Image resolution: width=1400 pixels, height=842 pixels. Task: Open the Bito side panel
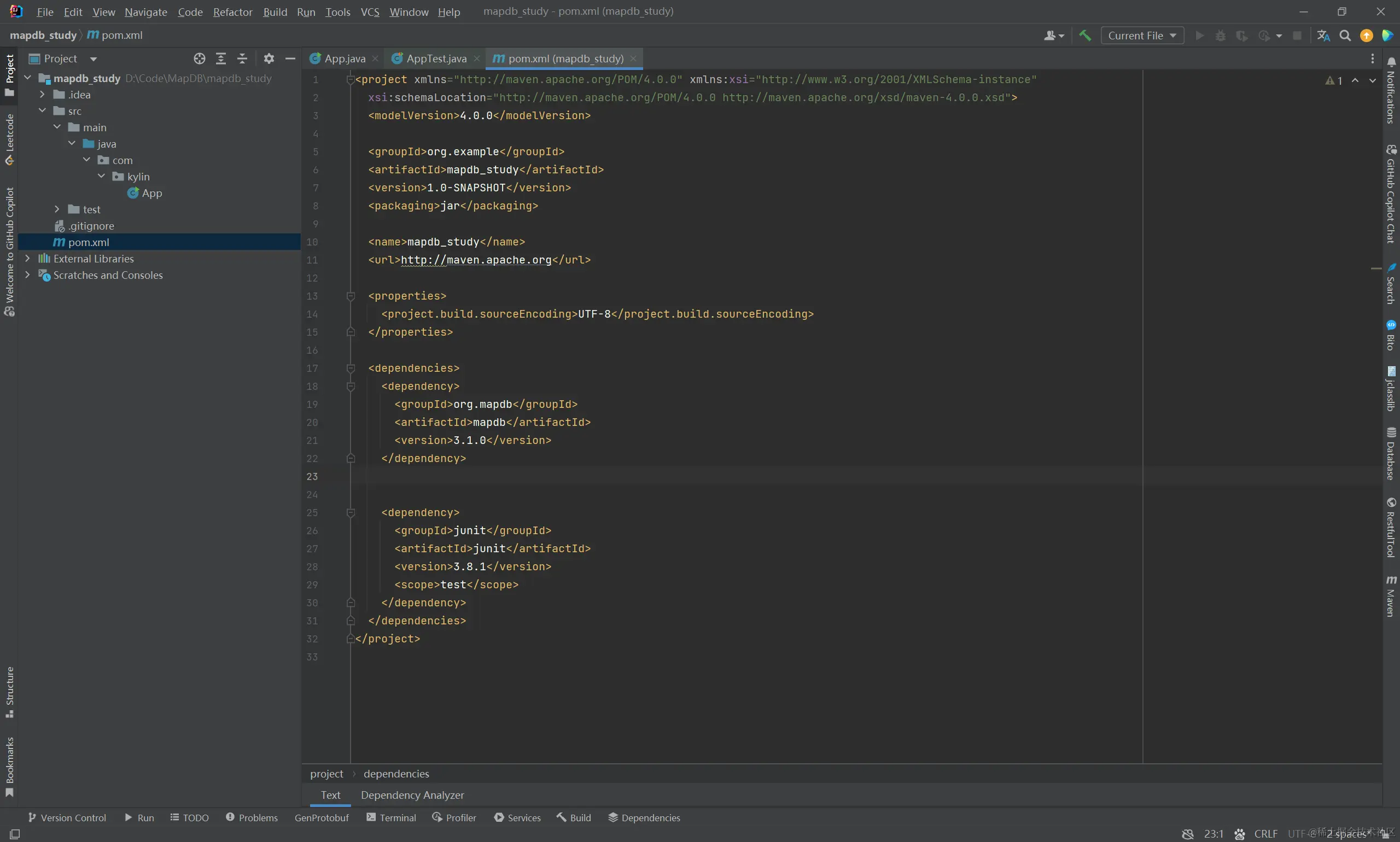[1391, 335]
